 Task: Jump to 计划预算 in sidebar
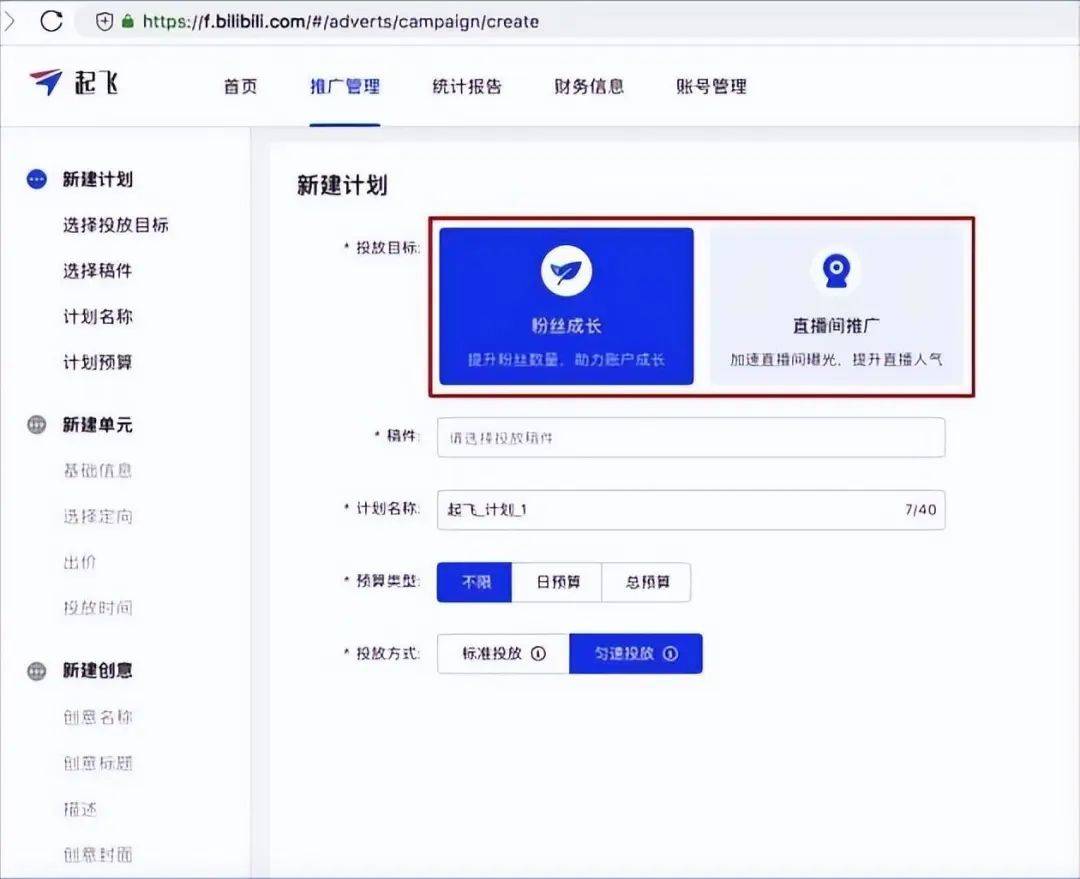tap(97, 362)
